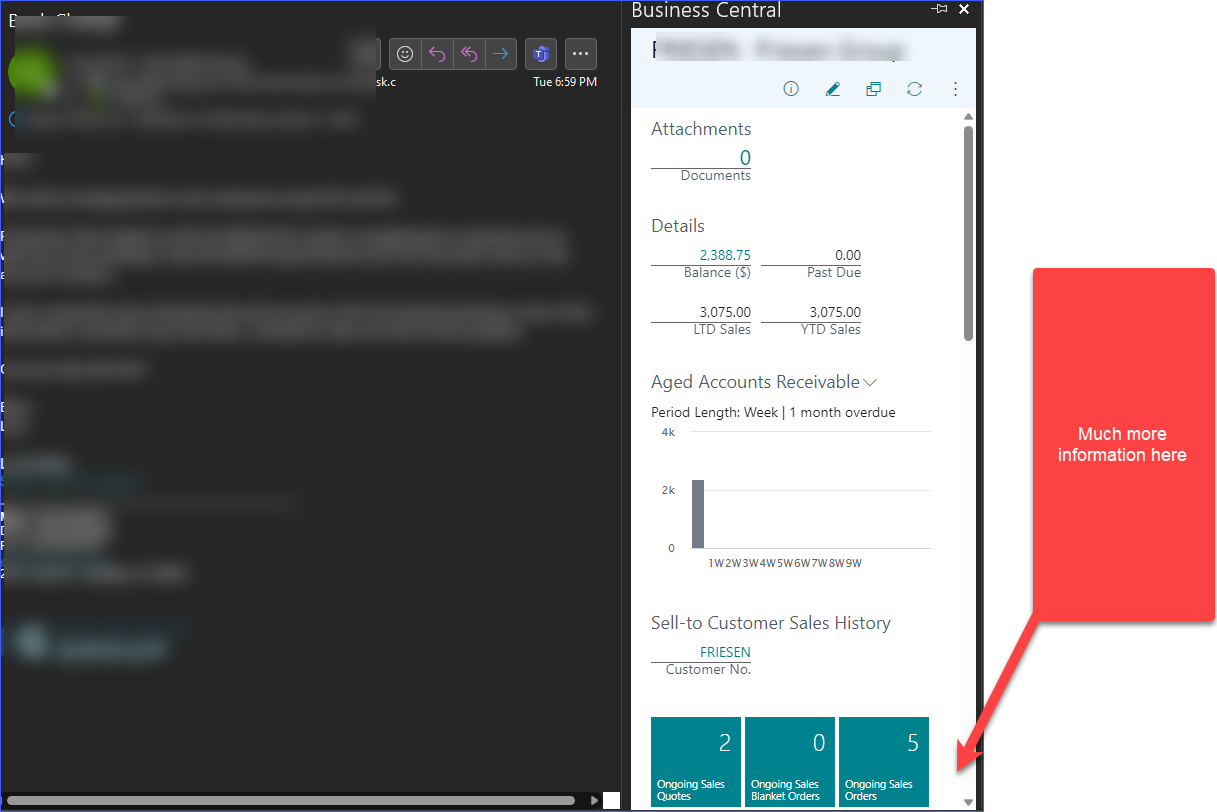Open the Attachments documents count 0
The width and height of the screenshot is (1217, 812).
(744, 158)
